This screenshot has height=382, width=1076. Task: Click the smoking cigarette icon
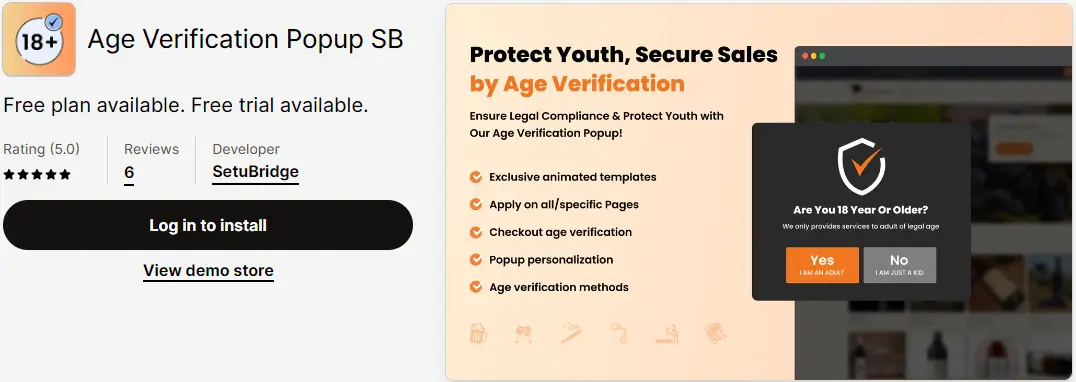pos(667,334)
